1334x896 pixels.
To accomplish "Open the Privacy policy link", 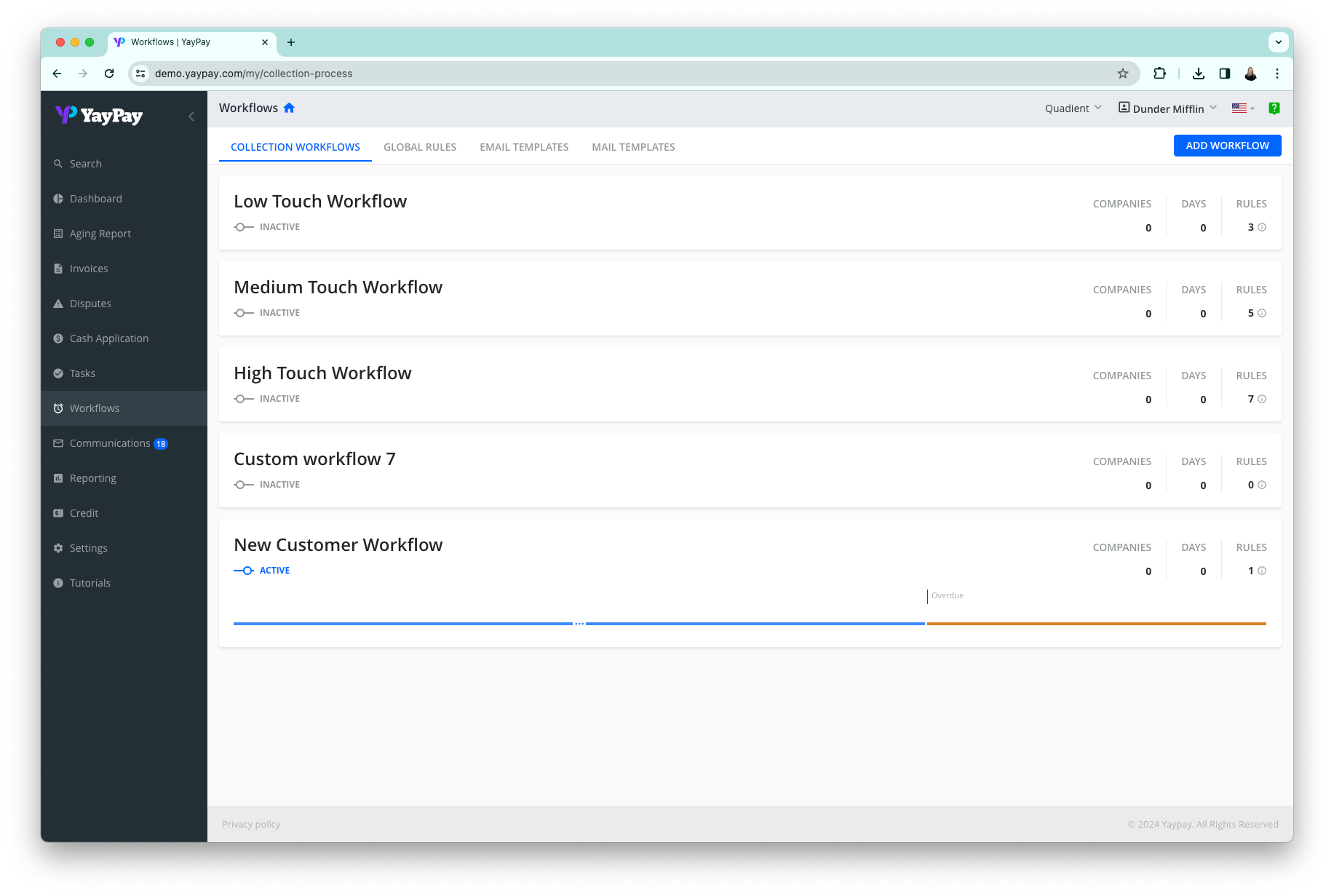I will 250,824.
